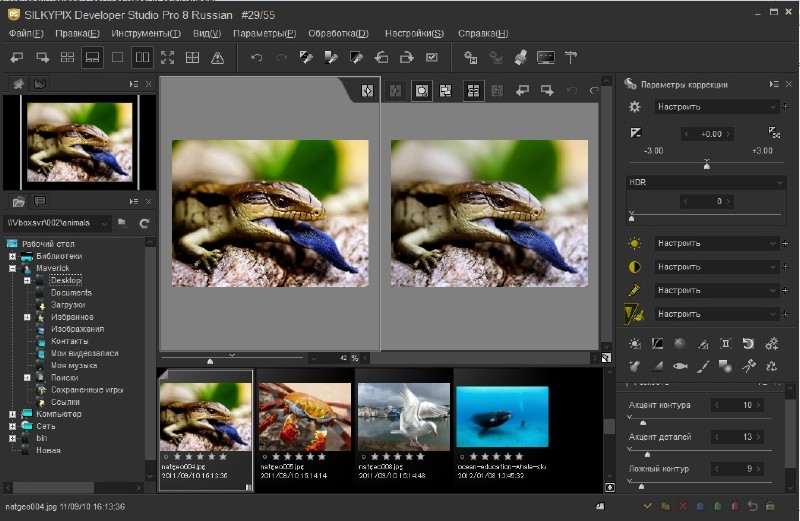The width and height of the screenshot is (800, 521).
Task: Open the Справка menu
Action: [482, 33]
